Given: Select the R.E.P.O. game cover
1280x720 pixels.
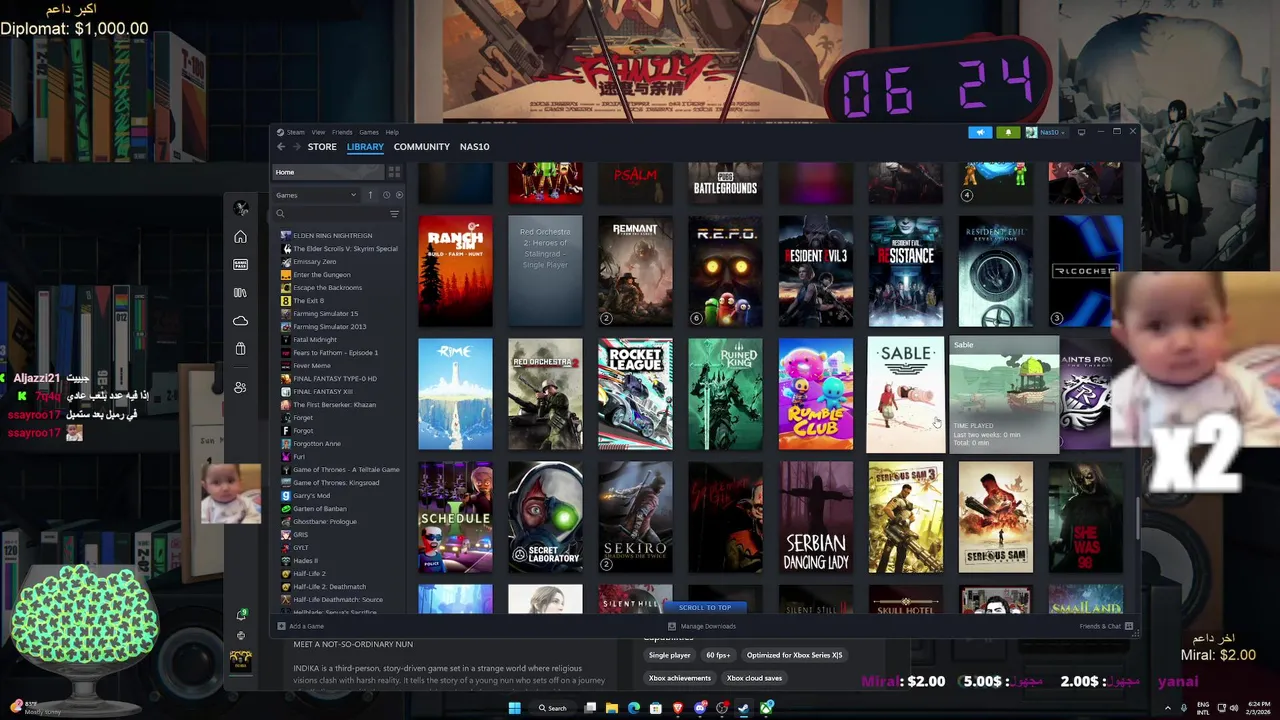Looking at the screenshot, I should pyautogui.click(x=725, y=271).
